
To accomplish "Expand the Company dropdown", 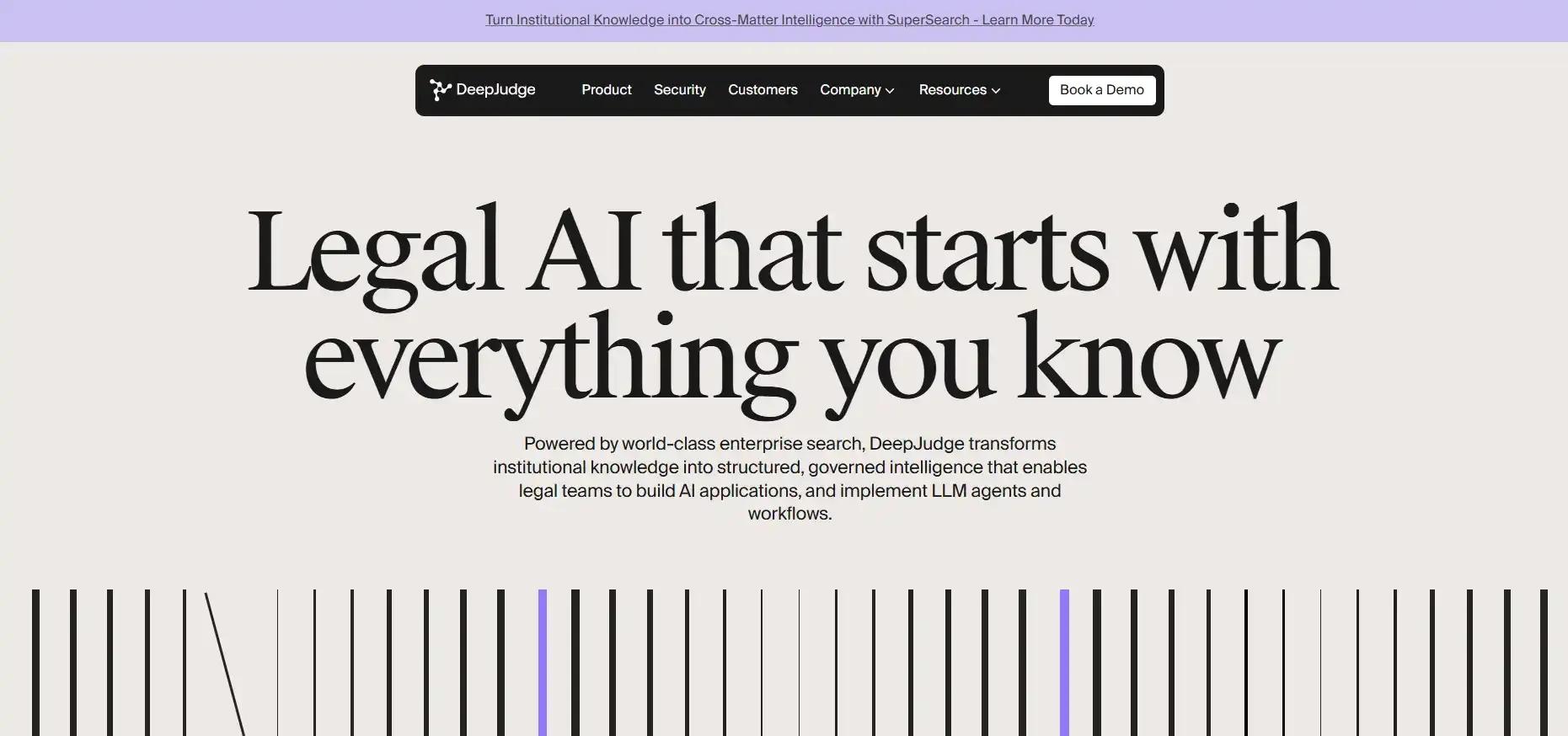I will pos(857,90).
